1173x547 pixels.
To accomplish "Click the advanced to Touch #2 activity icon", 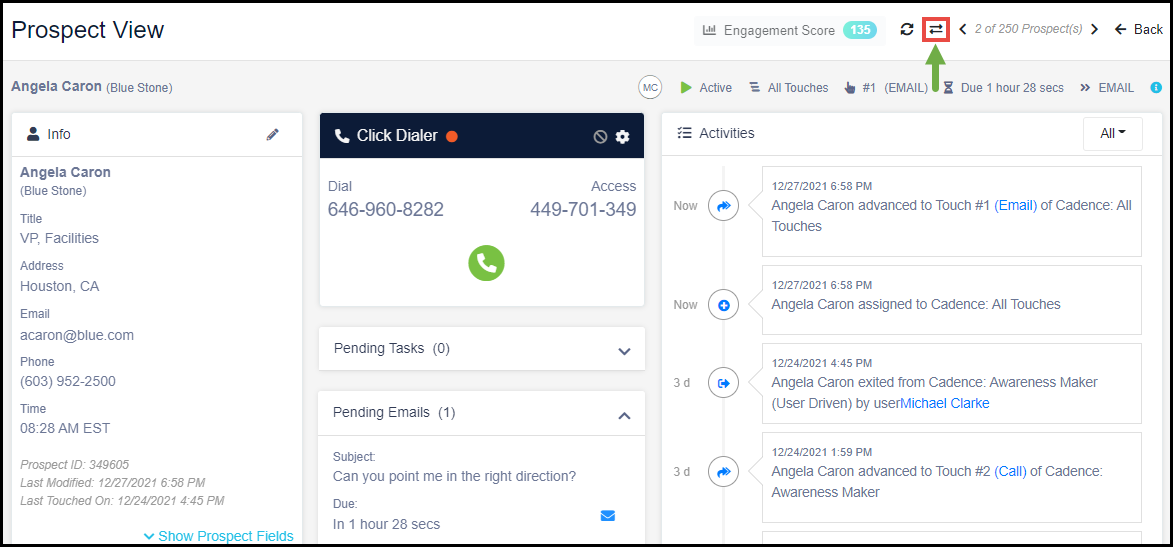I will pyautogui.click(x=723, y=471).
